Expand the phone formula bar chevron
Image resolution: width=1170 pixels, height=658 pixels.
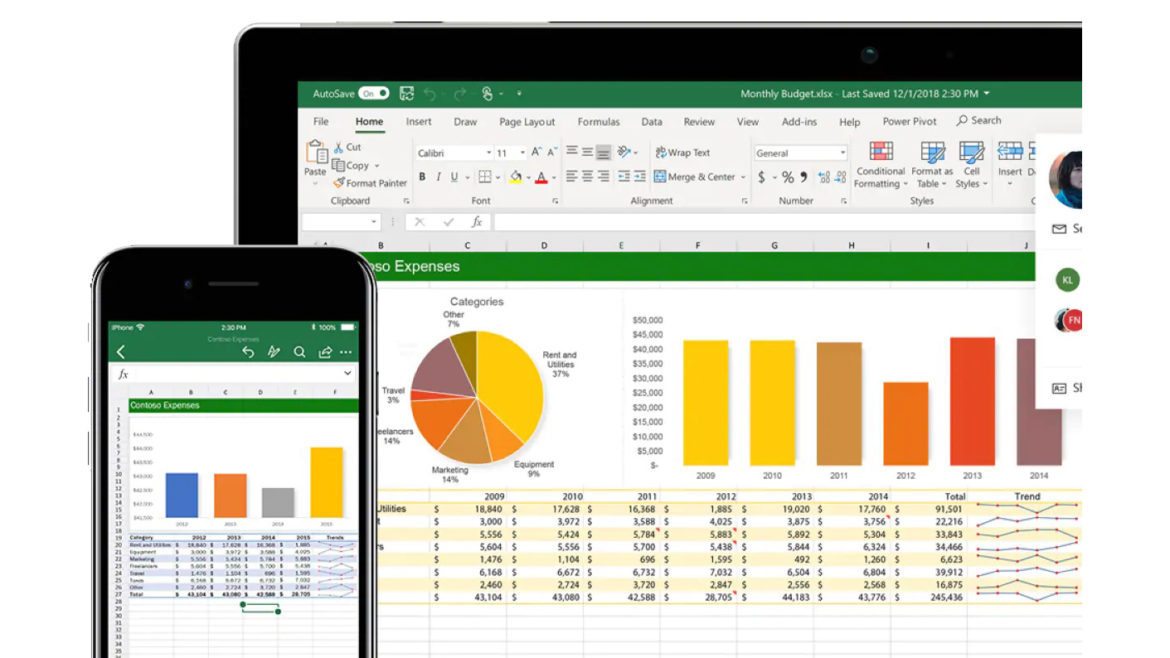tap(347, 374)
